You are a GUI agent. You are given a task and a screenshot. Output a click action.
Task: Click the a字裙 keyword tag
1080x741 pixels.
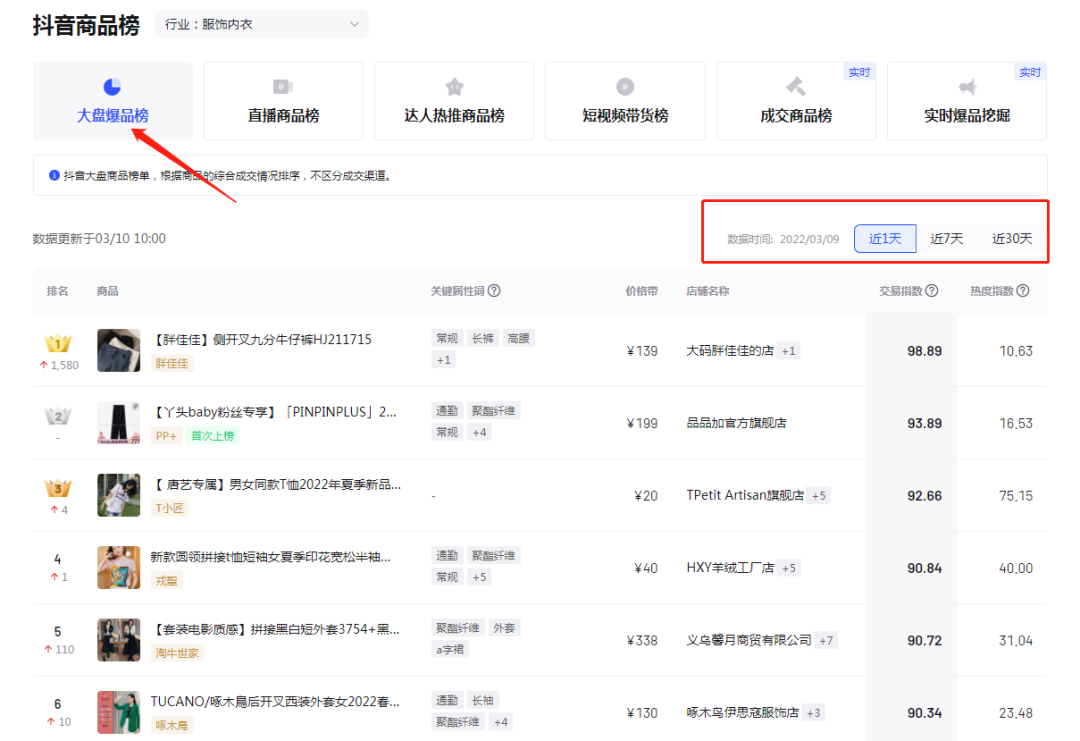pyautogui.click(x=450, y=649)
